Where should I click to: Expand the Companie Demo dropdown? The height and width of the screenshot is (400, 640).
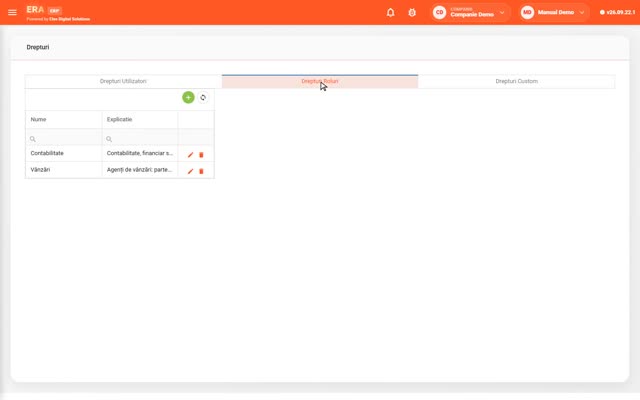coord(502,13)
